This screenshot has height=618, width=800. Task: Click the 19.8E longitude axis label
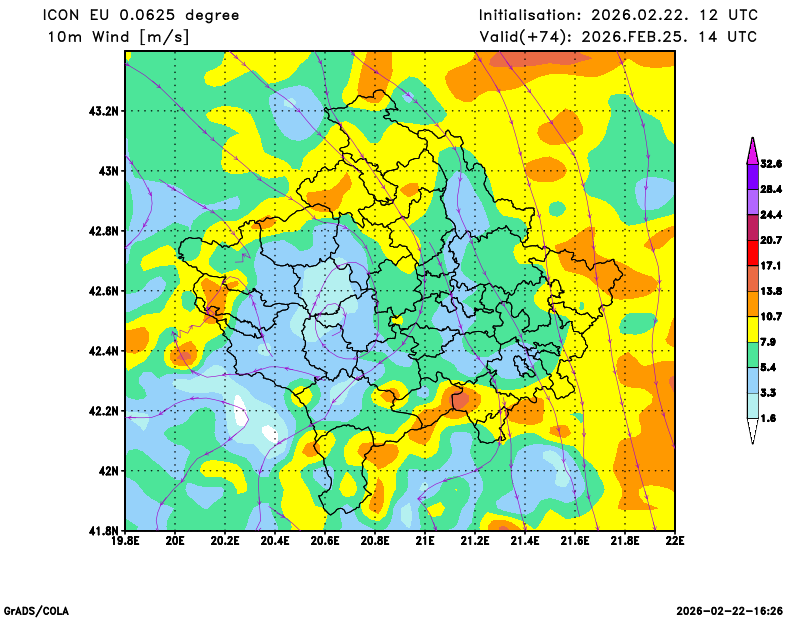tap(125, 541)
